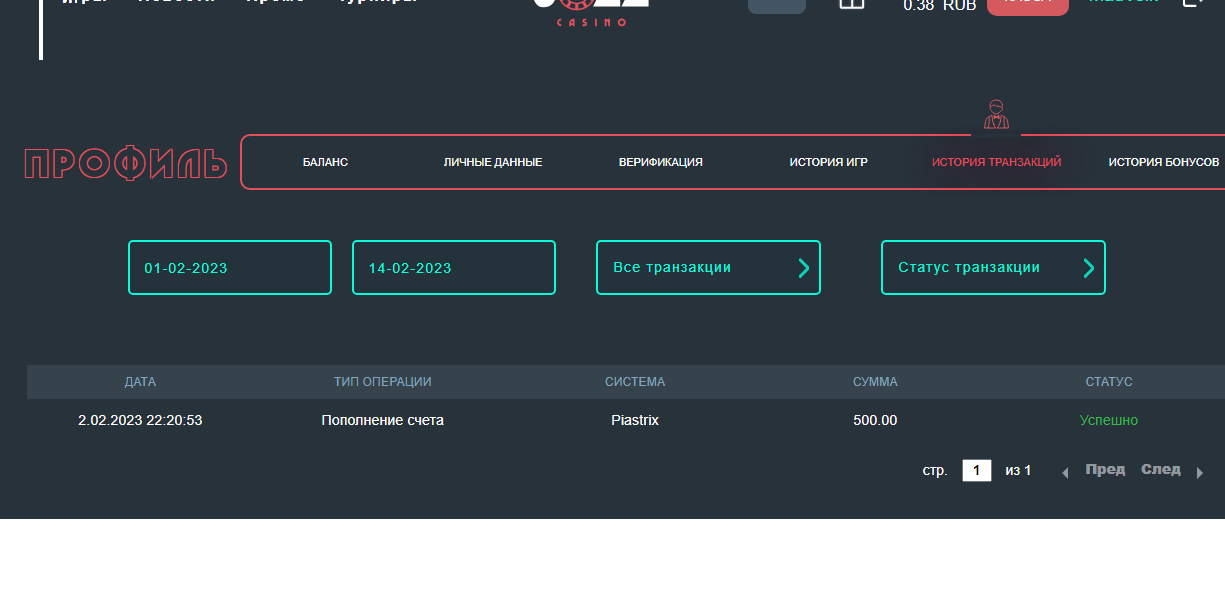
Task: Edit the end date field 14-02-2023
Action: (454, 268)
